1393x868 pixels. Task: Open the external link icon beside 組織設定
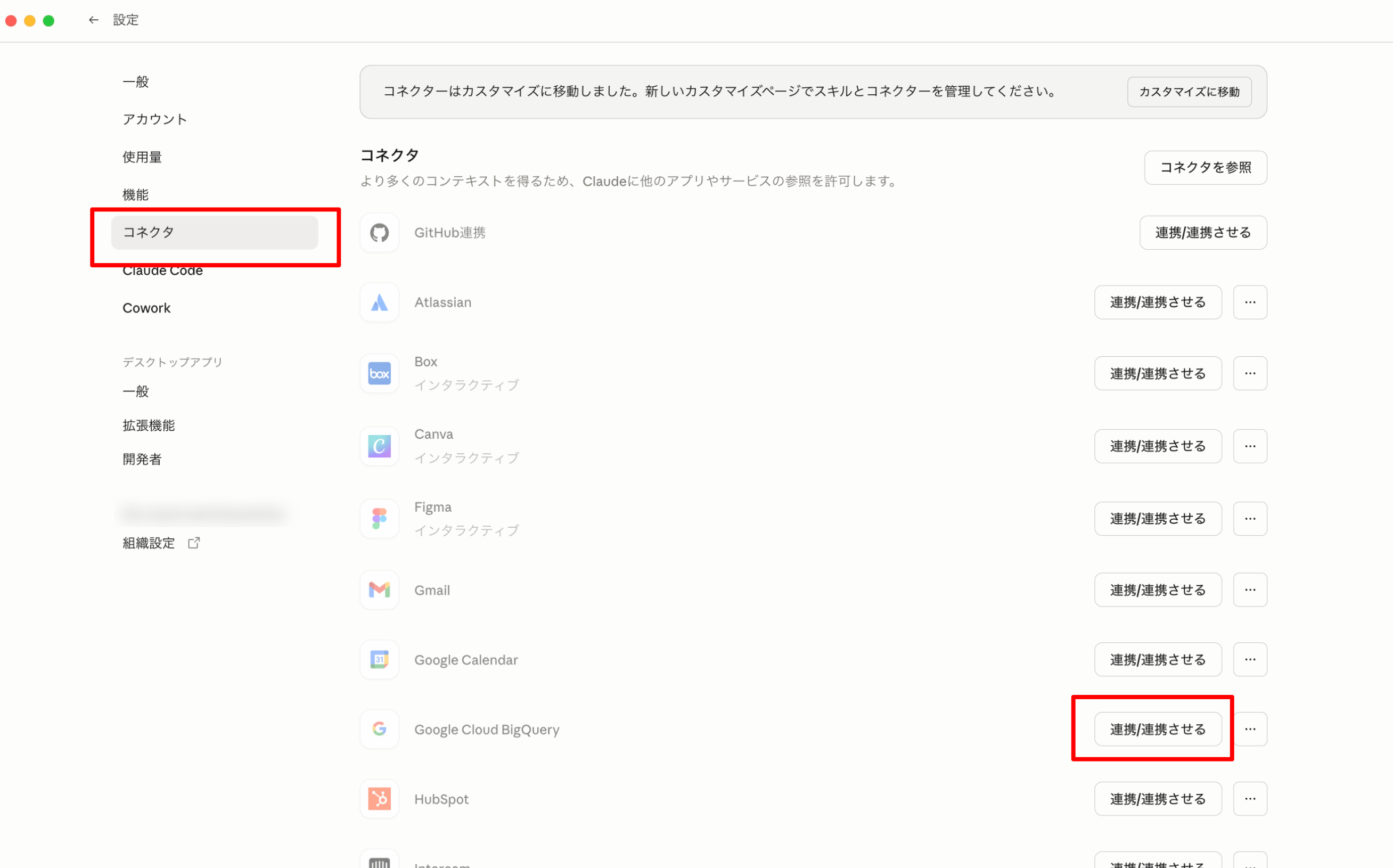(x=194, y=543)
